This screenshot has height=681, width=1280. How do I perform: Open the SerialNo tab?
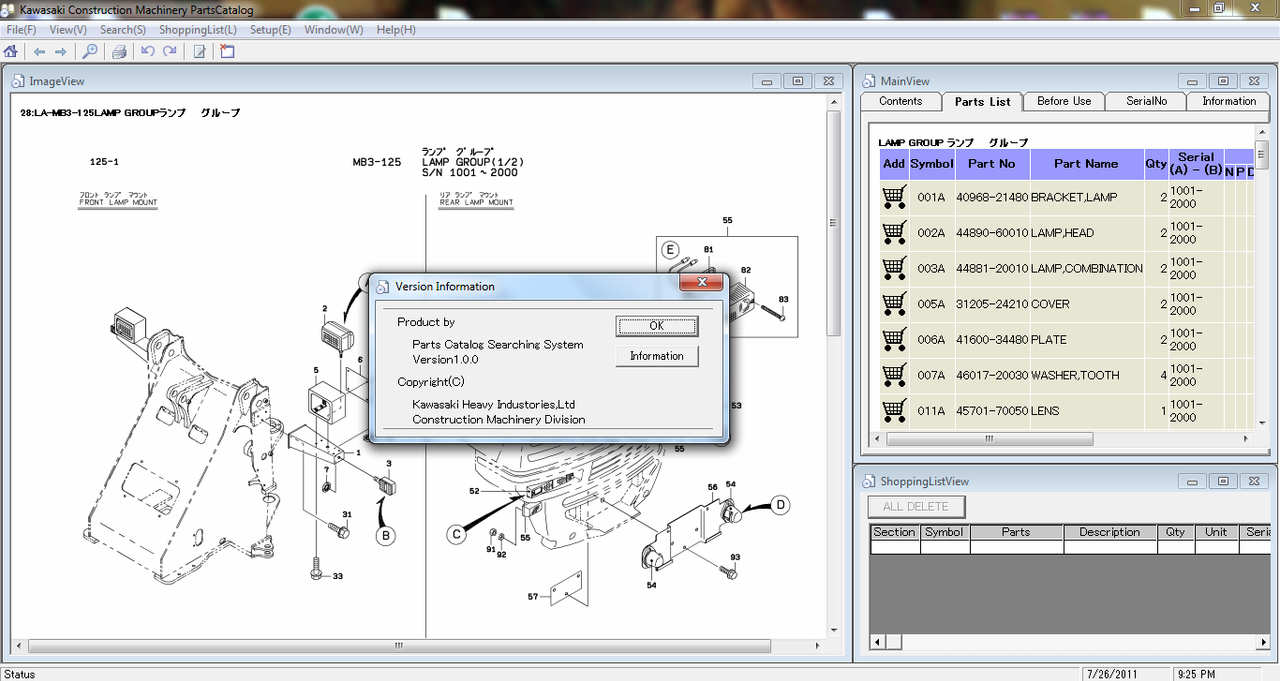click(1146, 101)
